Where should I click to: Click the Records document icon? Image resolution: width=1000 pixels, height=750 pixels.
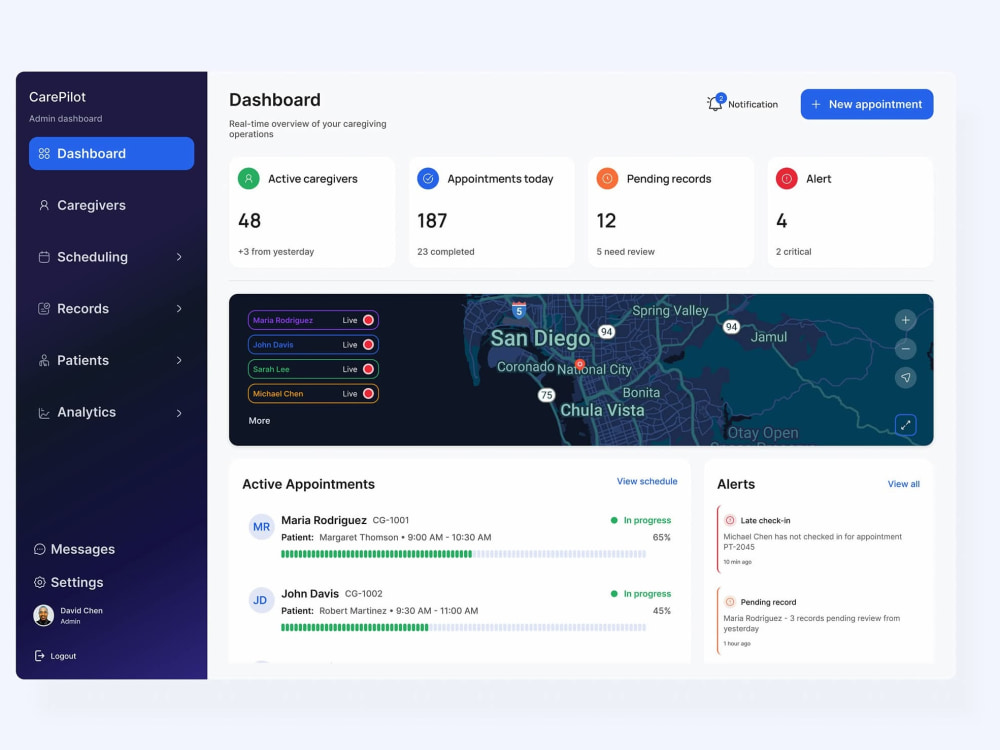point(44,309)
